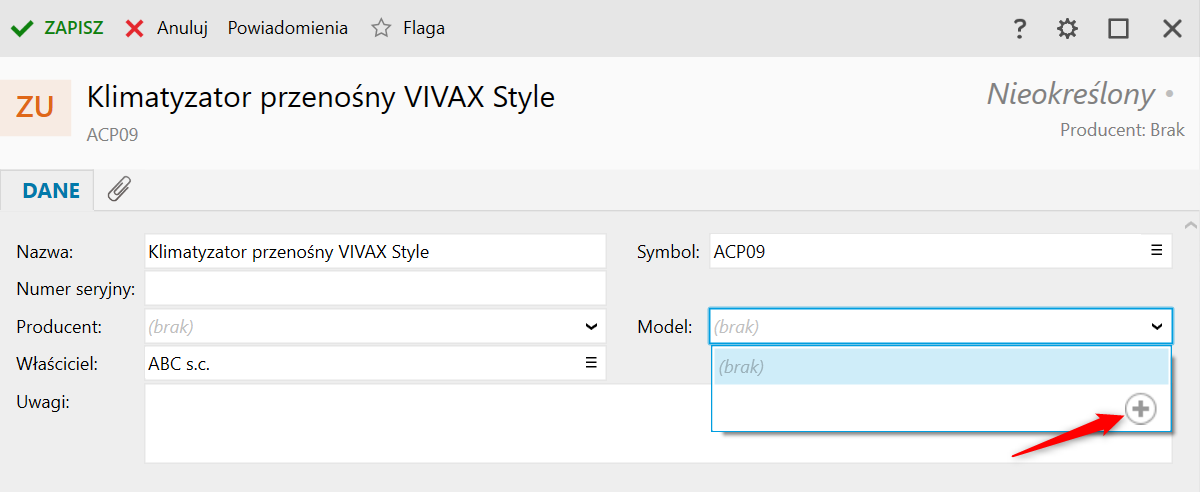Collapse the form section chevron
The height and width of the screenshot is (492, 1200).
click(1190, 225)
